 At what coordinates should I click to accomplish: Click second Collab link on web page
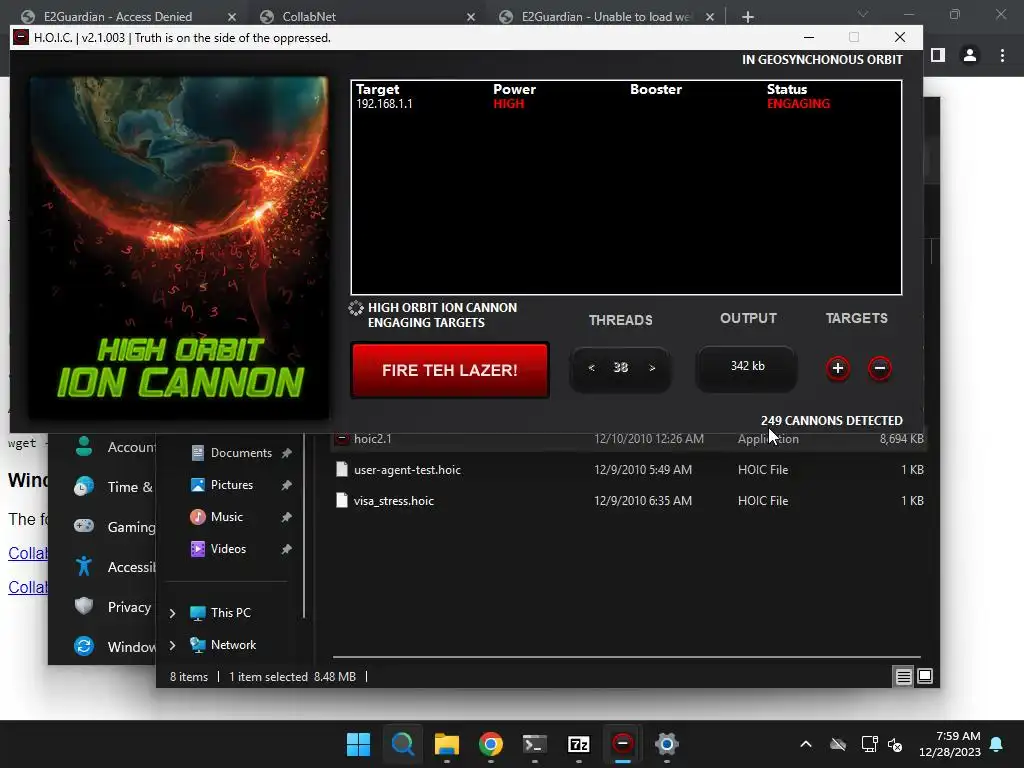(x=27, y=587)
